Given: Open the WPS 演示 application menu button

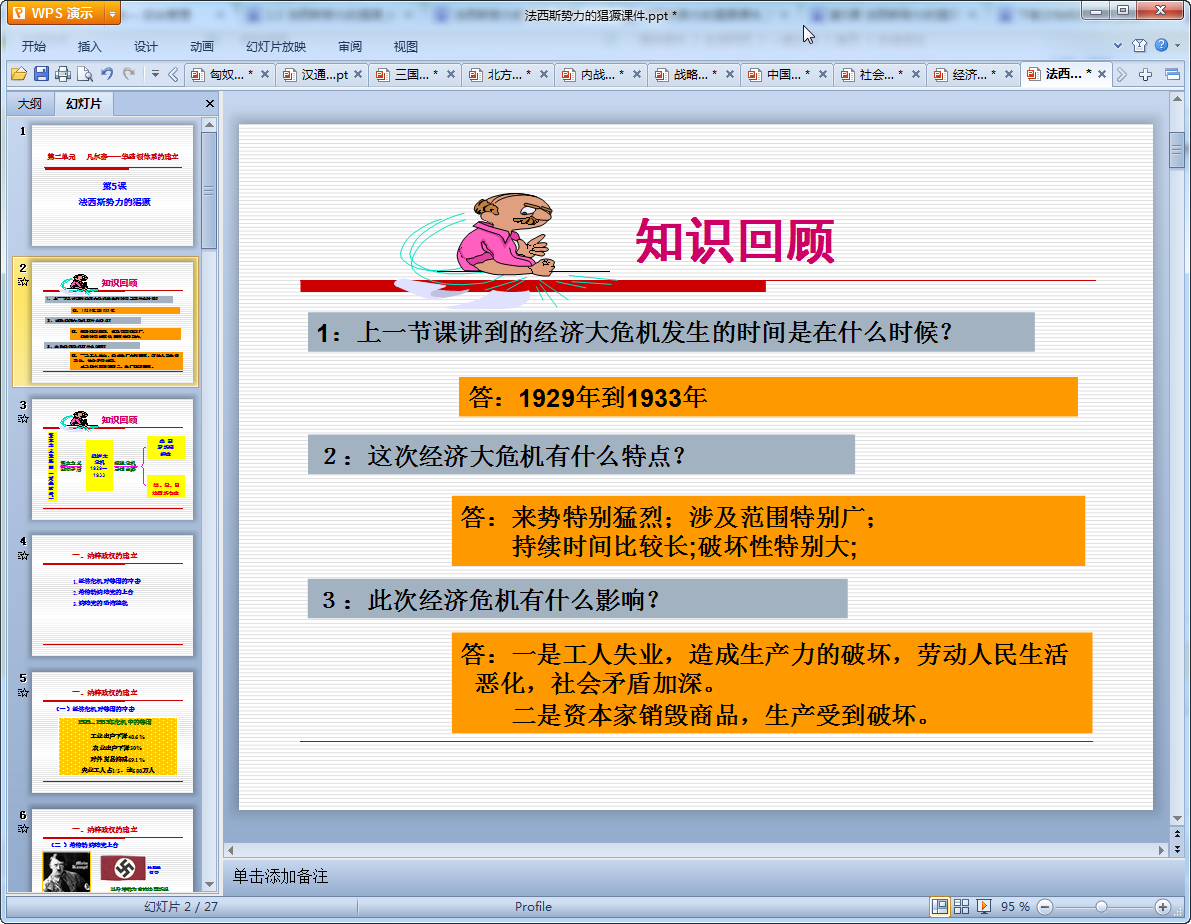Looking at the screenshot, I should coord(55,13).
